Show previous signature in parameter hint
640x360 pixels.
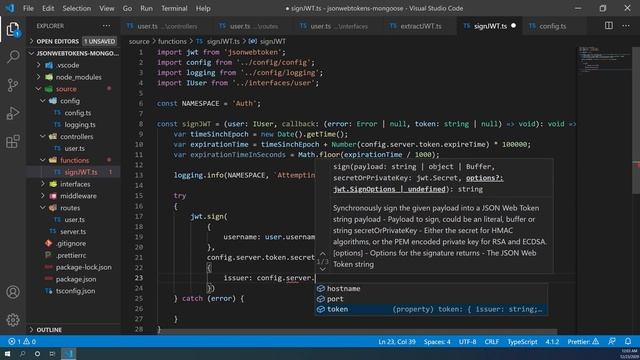click(x=322, y=254)
